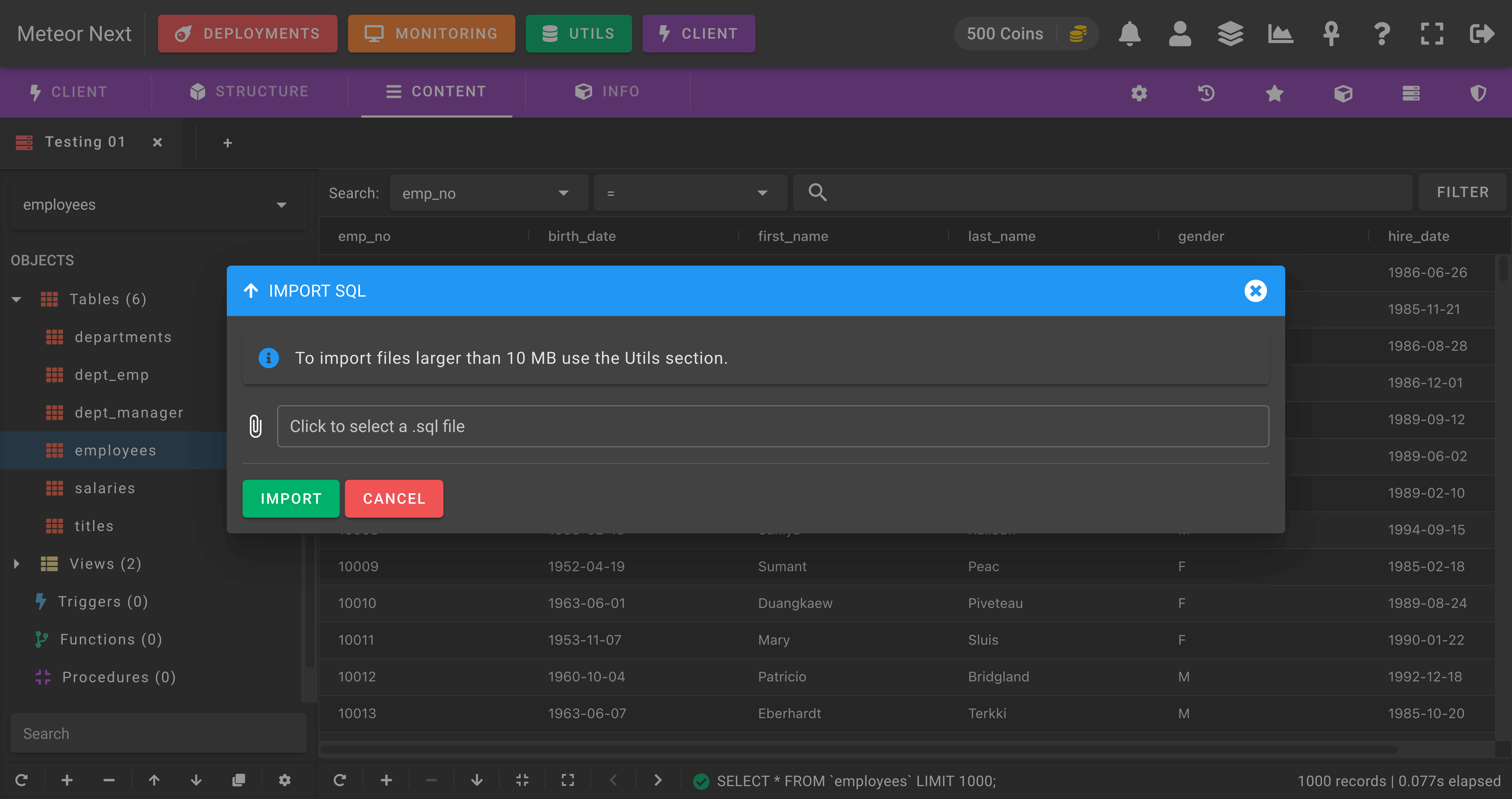Click the sidebar clone icon
The height and width of the screenshot is (799, 1512).
pos(238,780)
